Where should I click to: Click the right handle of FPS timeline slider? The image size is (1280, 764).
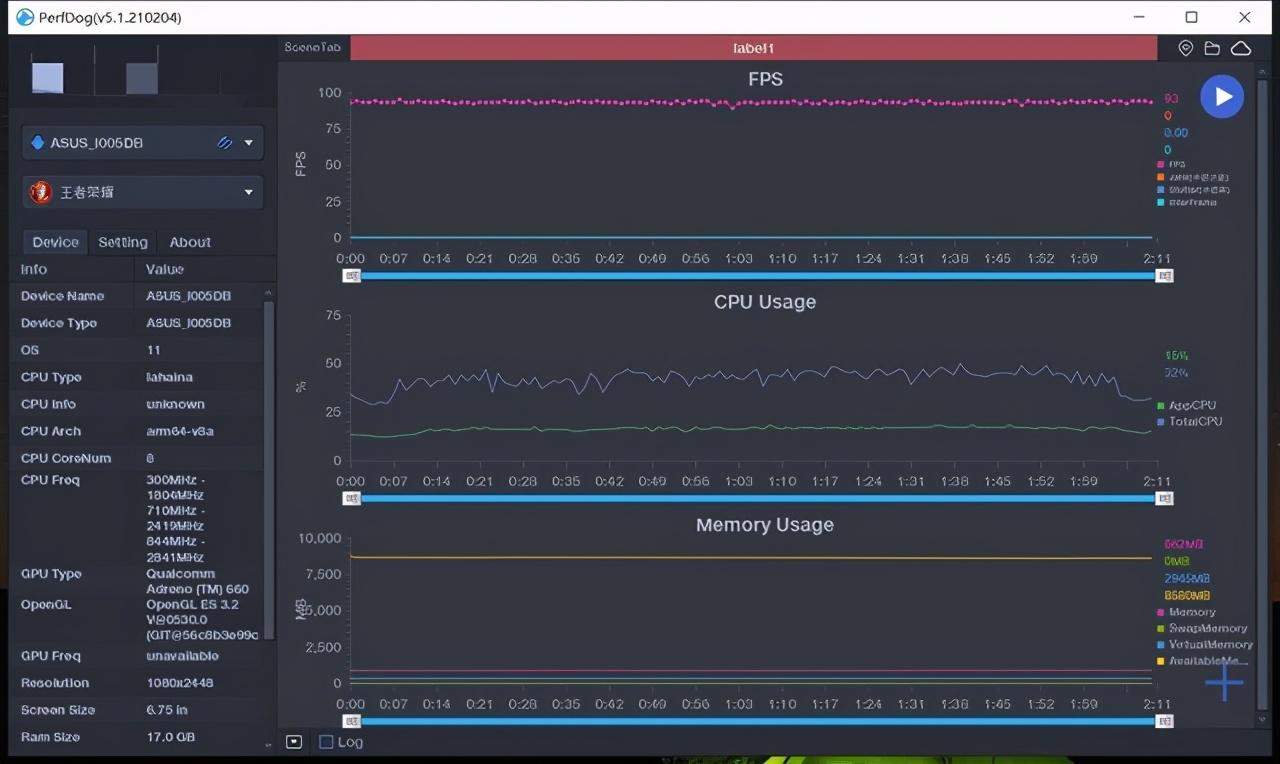[1164, 276]
